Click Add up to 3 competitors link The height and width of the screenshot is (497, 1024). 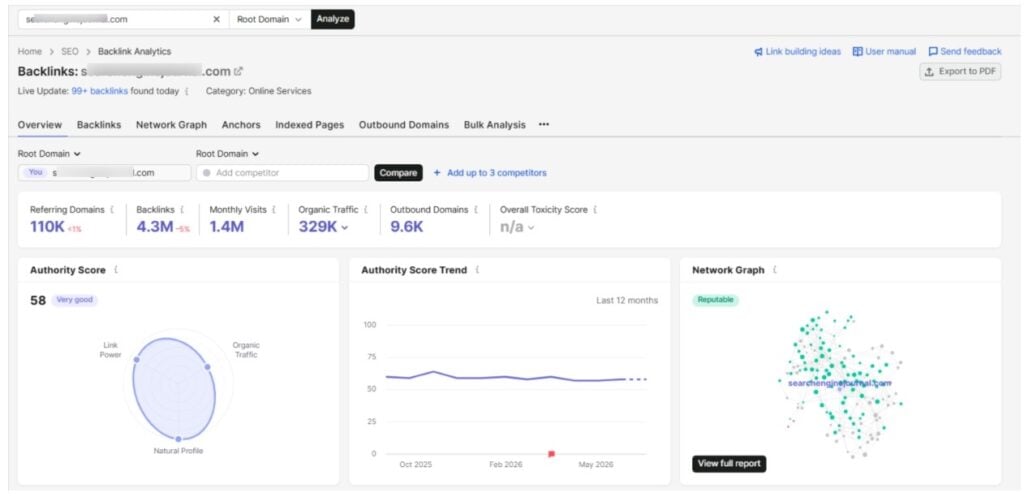(x=496, y=173)
